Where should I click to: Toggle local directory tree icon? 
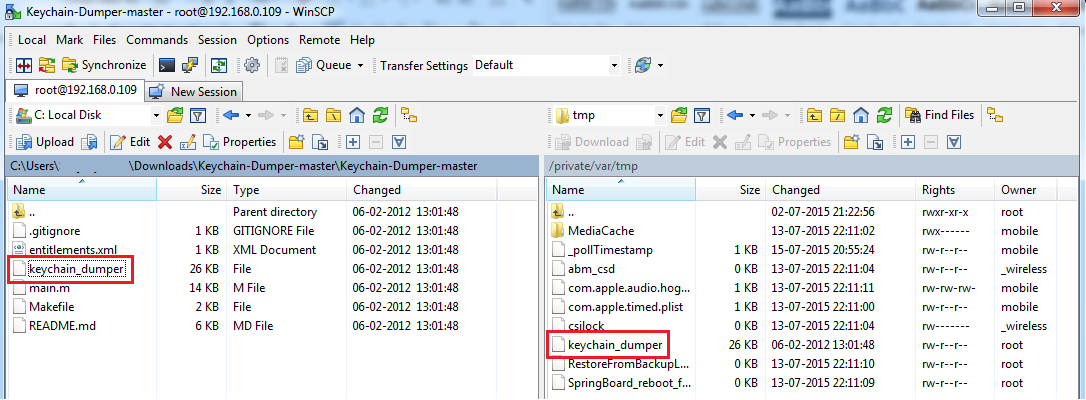pyautogui.click(x=409, y=115)
